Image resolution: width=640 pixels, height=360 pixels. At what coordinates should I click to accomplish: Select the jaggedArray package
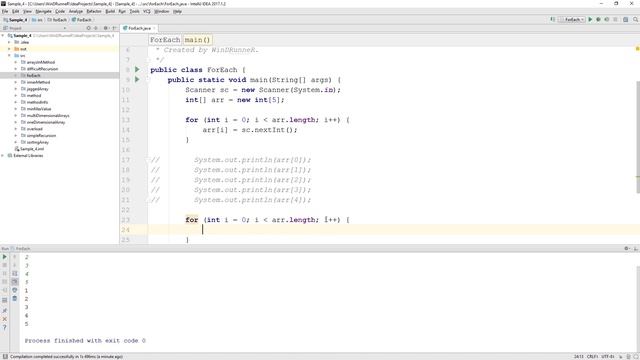[x=38, y=89]
